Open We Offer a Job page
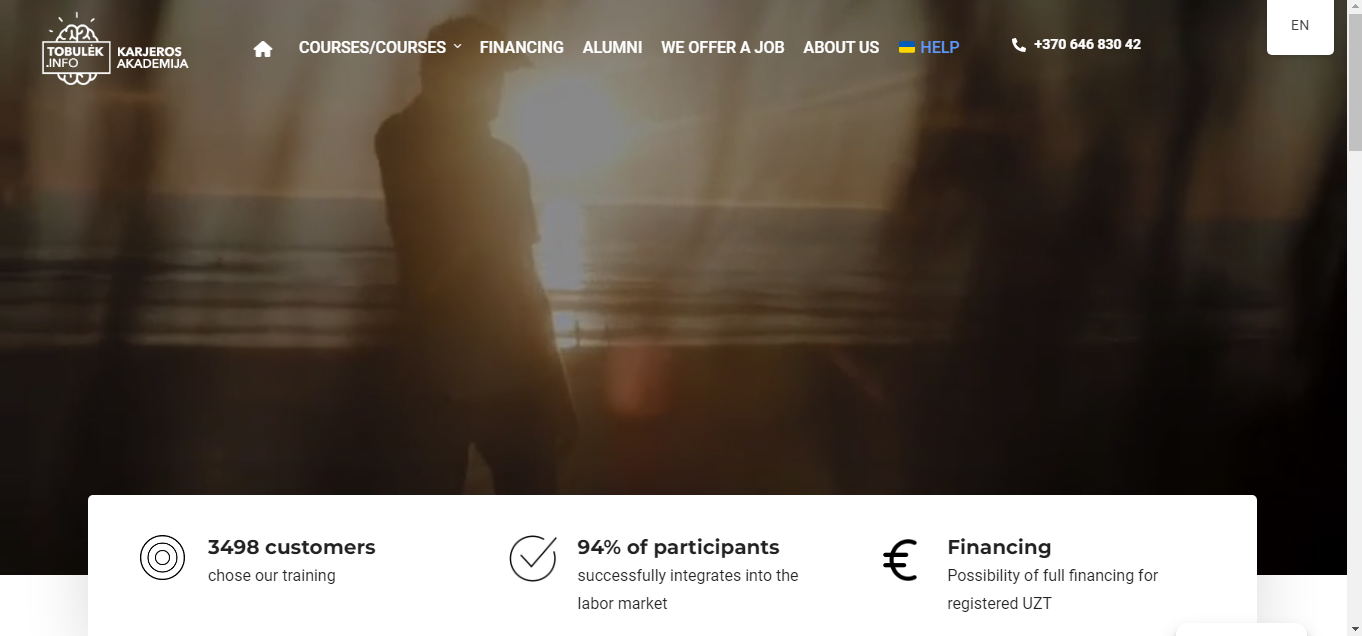 (x=722, y=47)
